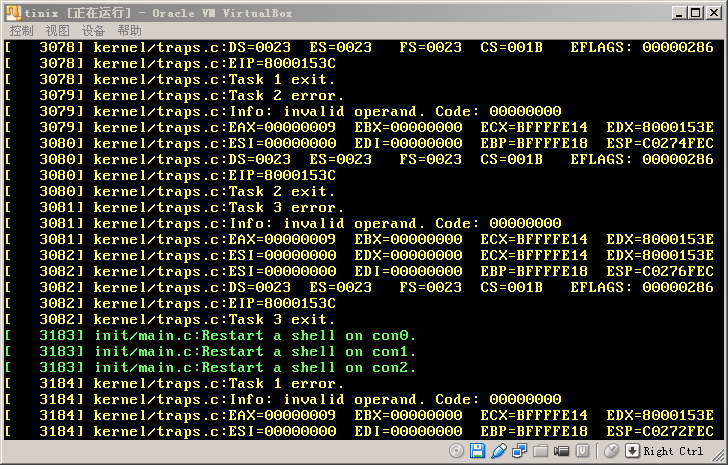Click the host key arrow icon
The width and height of the screenshot is (728, 465).
point(632,451)
